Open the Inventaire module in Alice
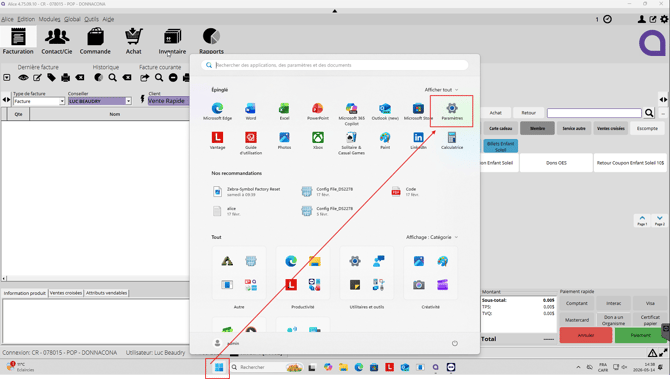Viewport: 670px width, 379px height. (172, 41)
